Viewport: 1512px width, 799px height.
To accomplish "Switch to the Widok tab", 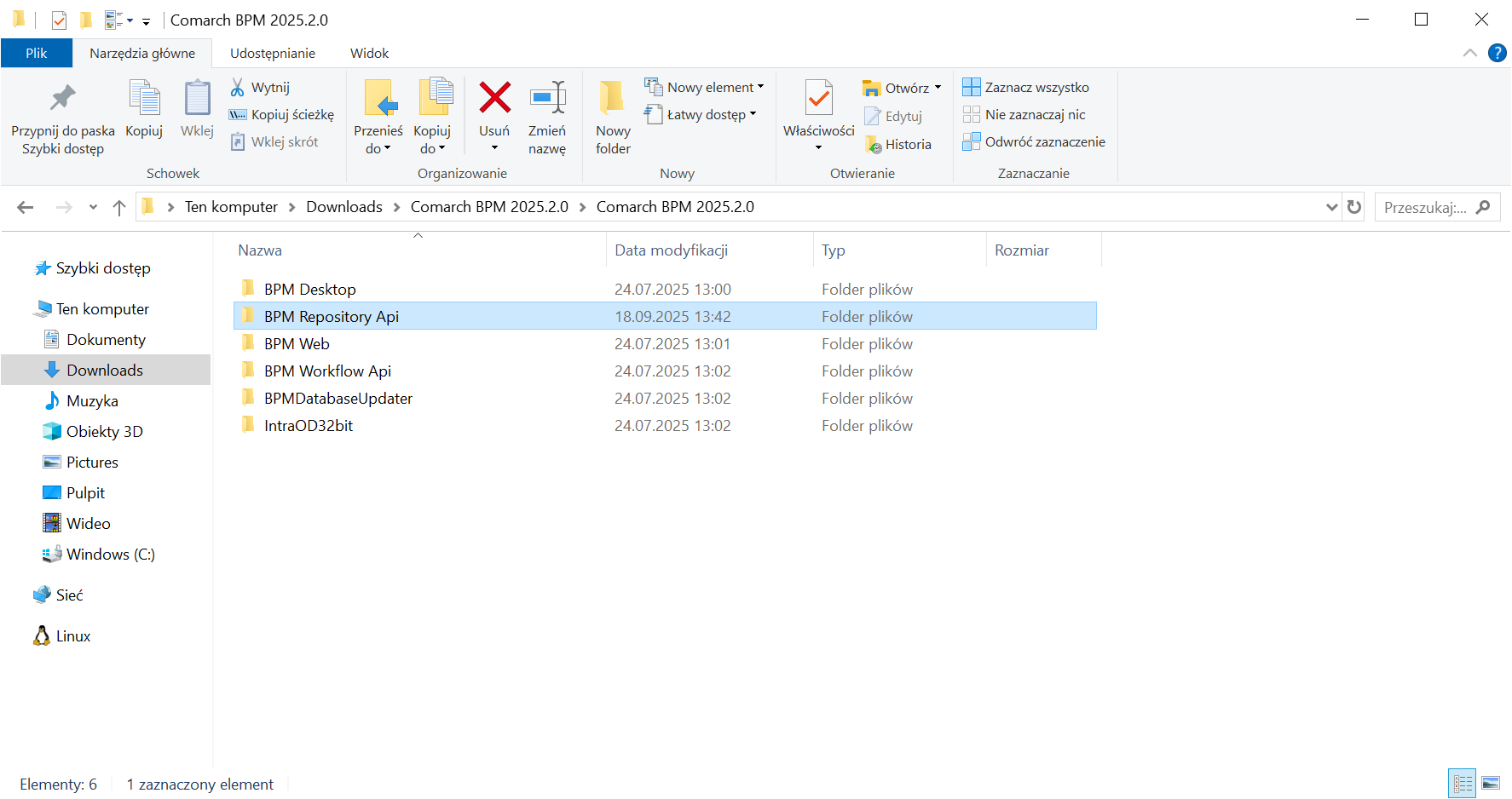I will [x=369, y=53].
